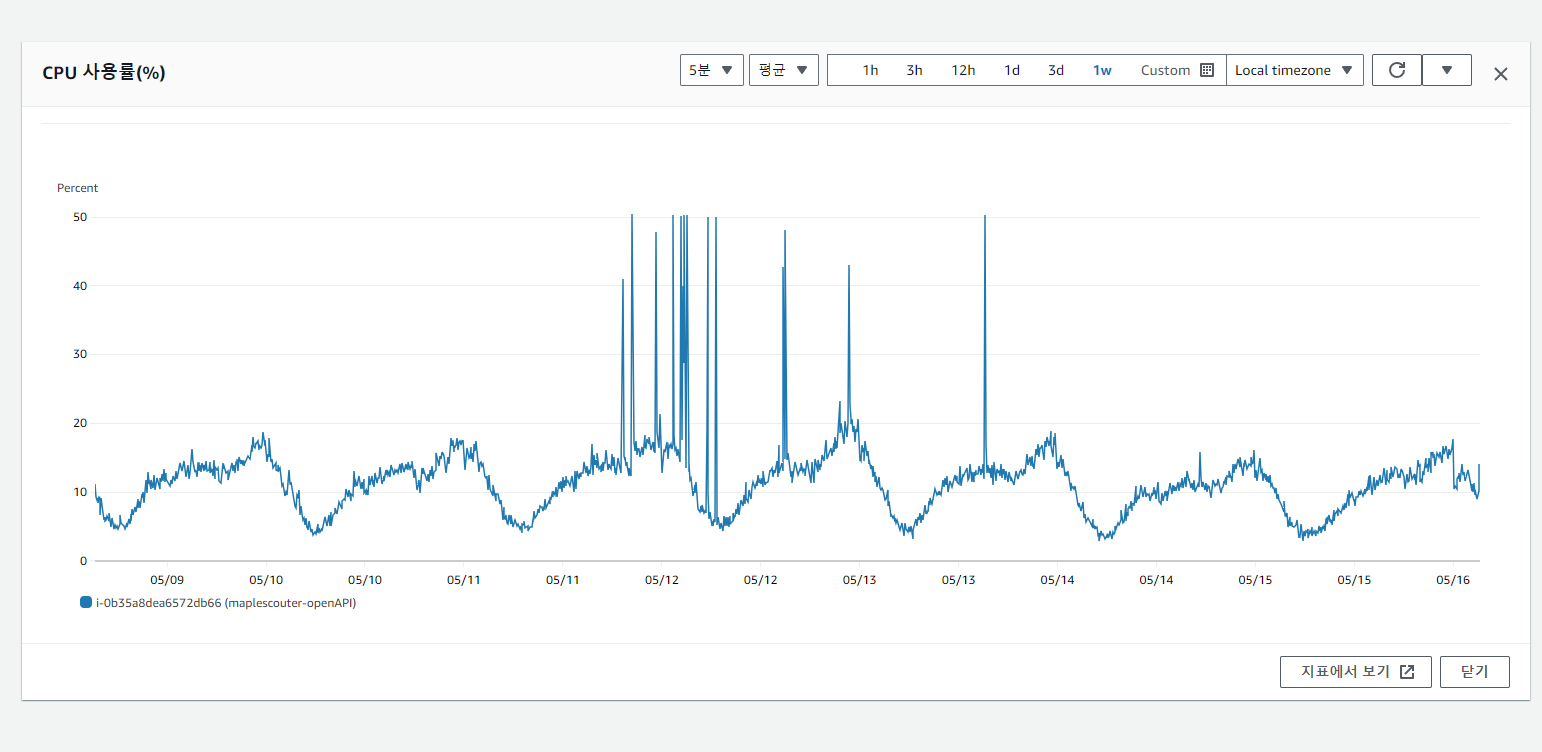This screenshot has height=752, width=1542.
Task: Click the 닫기 button
Action: coord(1475,672)
